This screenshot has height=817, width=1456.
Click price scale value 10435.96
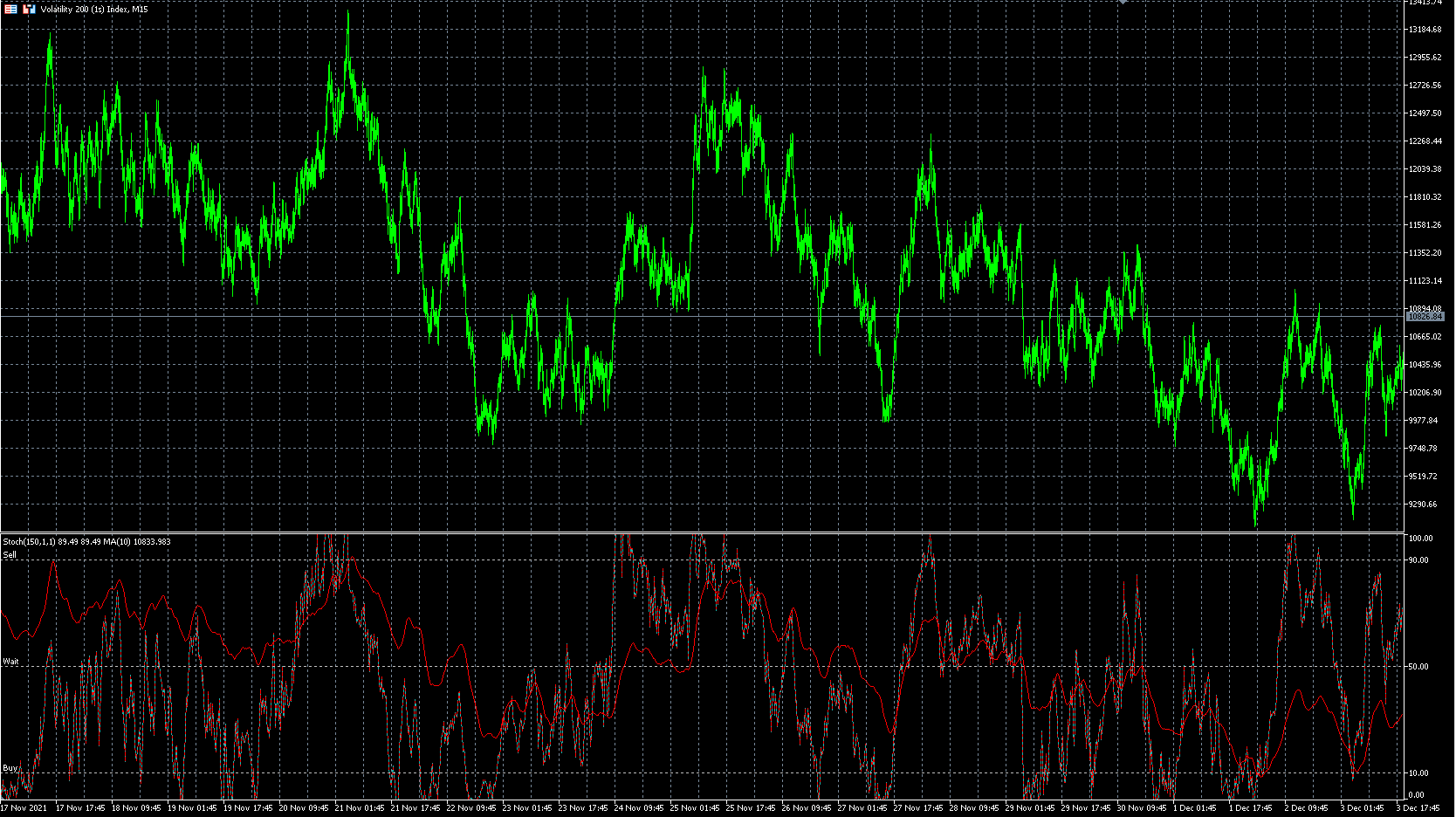point(1425,365)
